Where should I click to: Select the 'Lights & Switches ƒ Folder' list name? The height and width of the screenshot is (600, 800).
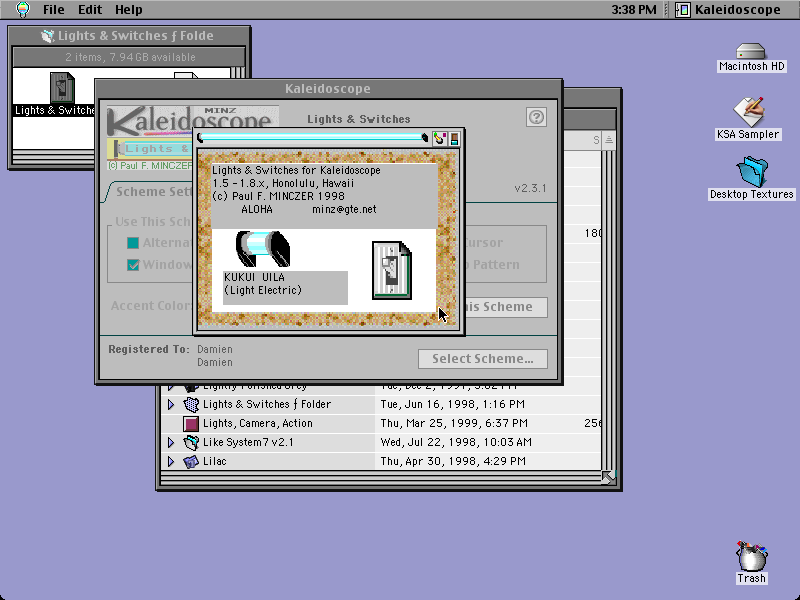[267, 405]
